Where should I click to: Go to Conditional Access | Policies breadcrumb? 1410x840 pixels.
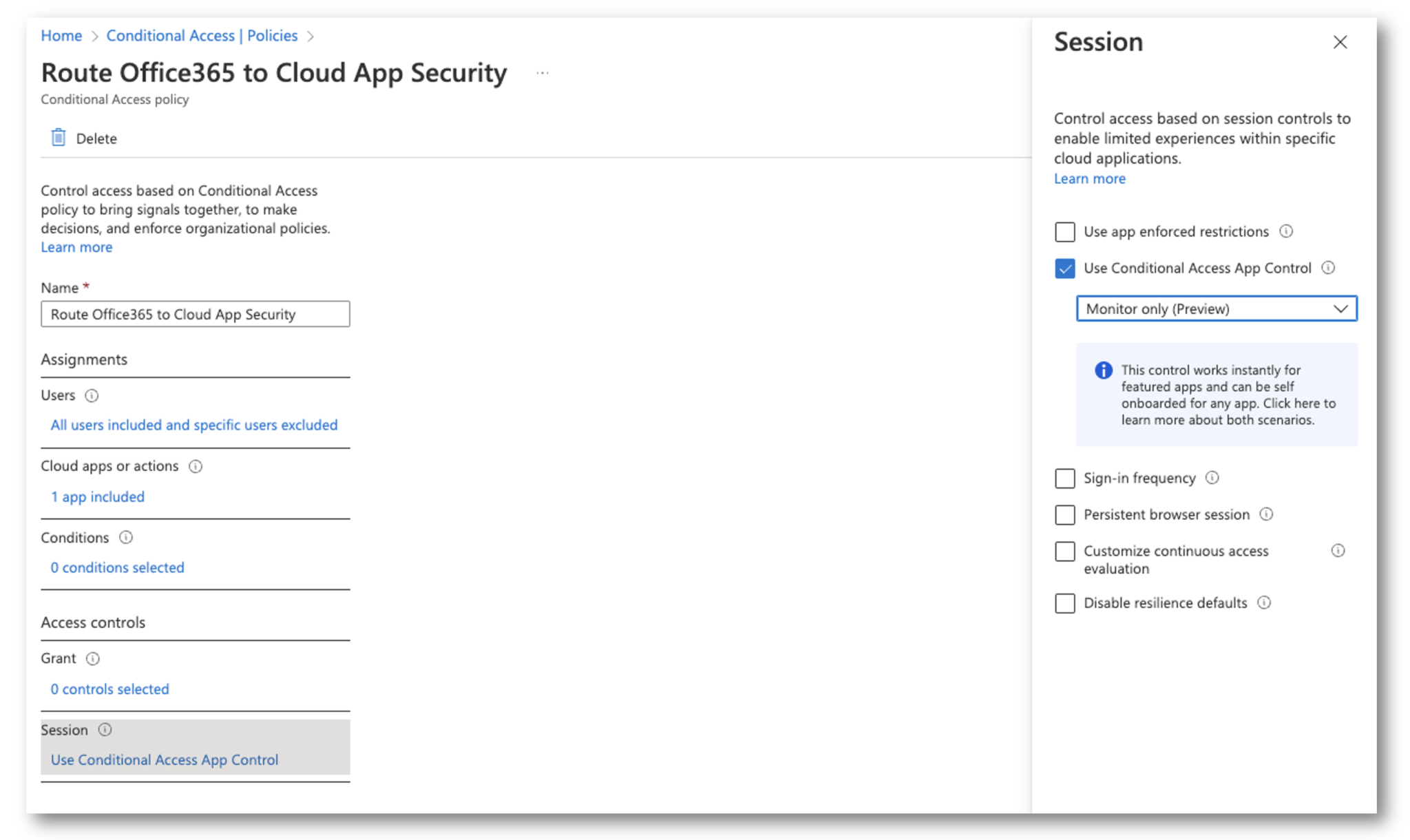click(202, 36)
